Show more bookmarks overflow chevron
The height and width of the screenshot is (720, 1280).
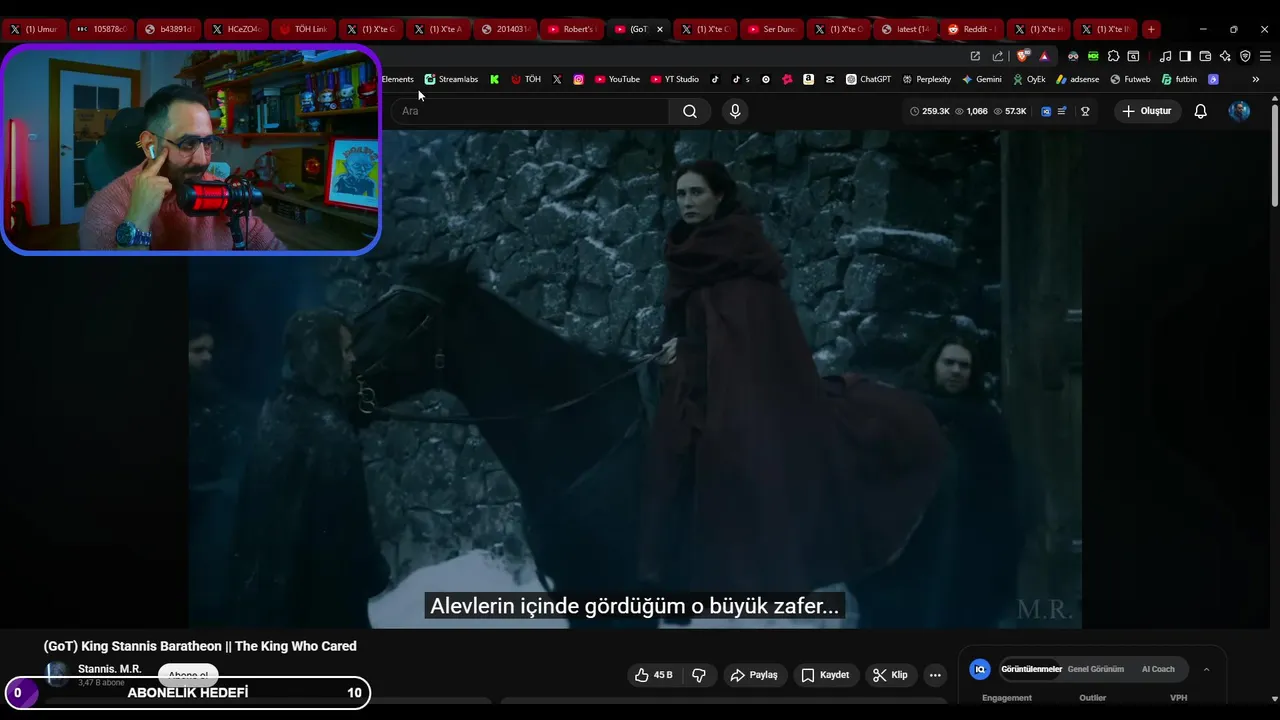[1256, 79]
